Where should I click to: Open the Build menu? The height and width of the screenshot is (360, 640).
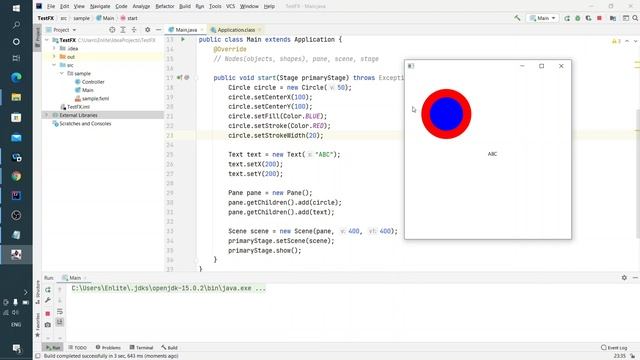185,7
